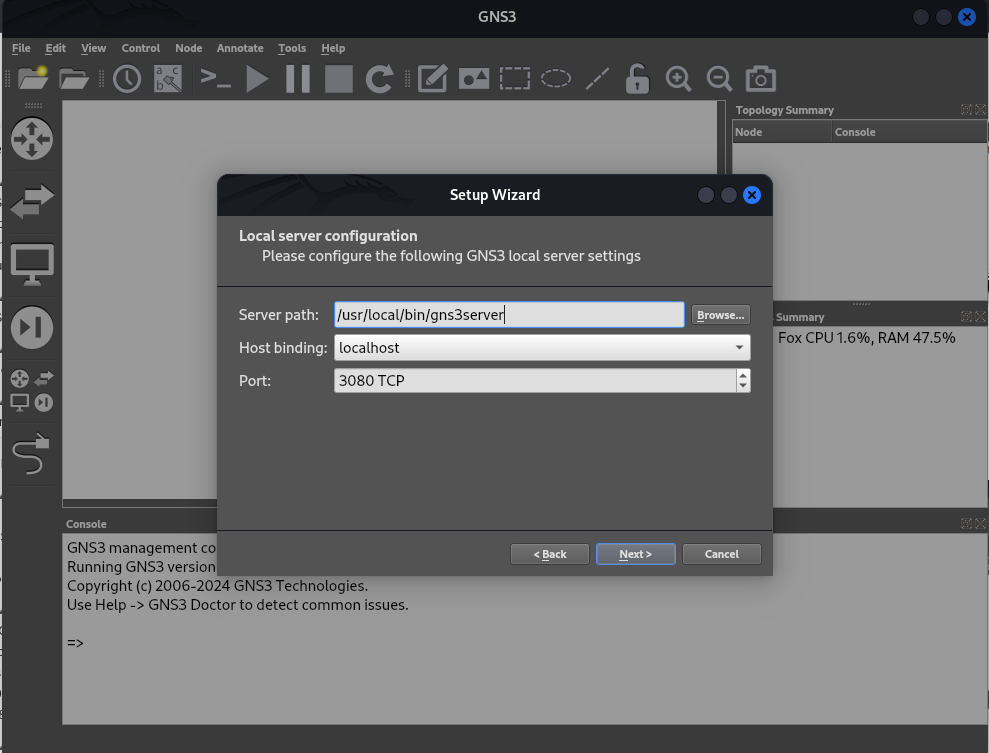Viewport: 989px width, 753px height.
Task: Click the console prompt line
Action: [75, 643]
